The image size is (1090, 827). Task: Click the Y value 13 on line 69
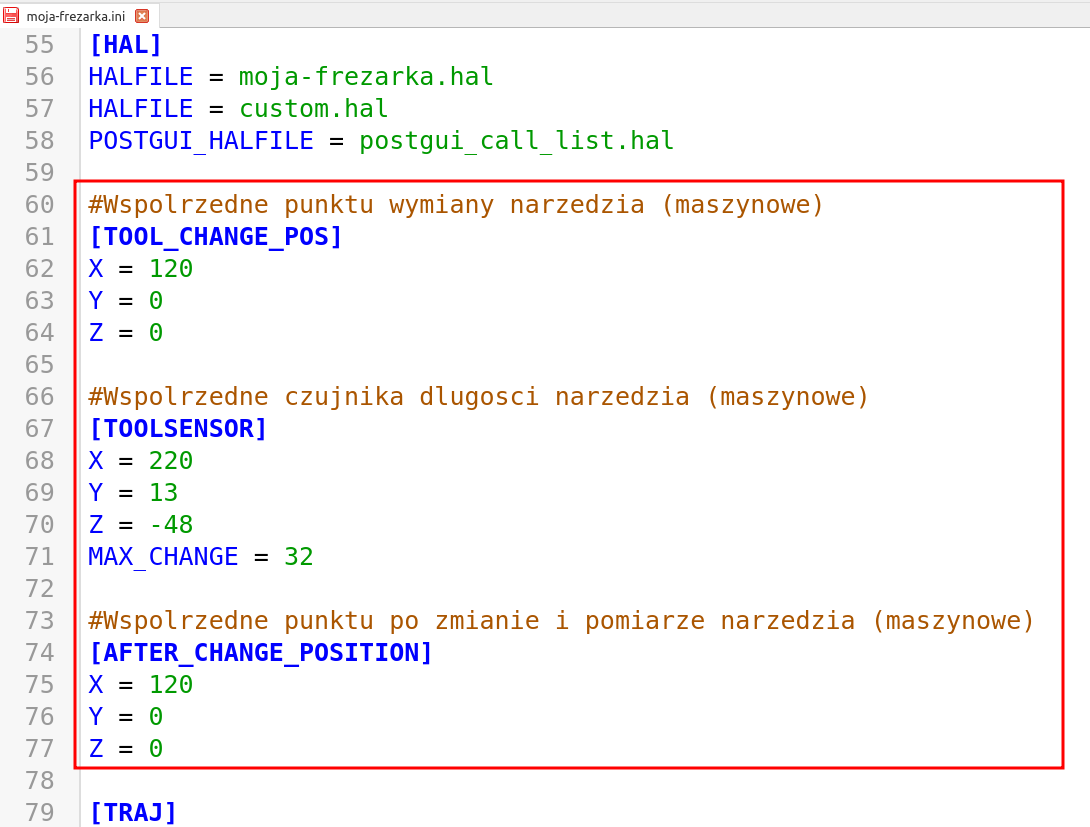pos(163,493)
